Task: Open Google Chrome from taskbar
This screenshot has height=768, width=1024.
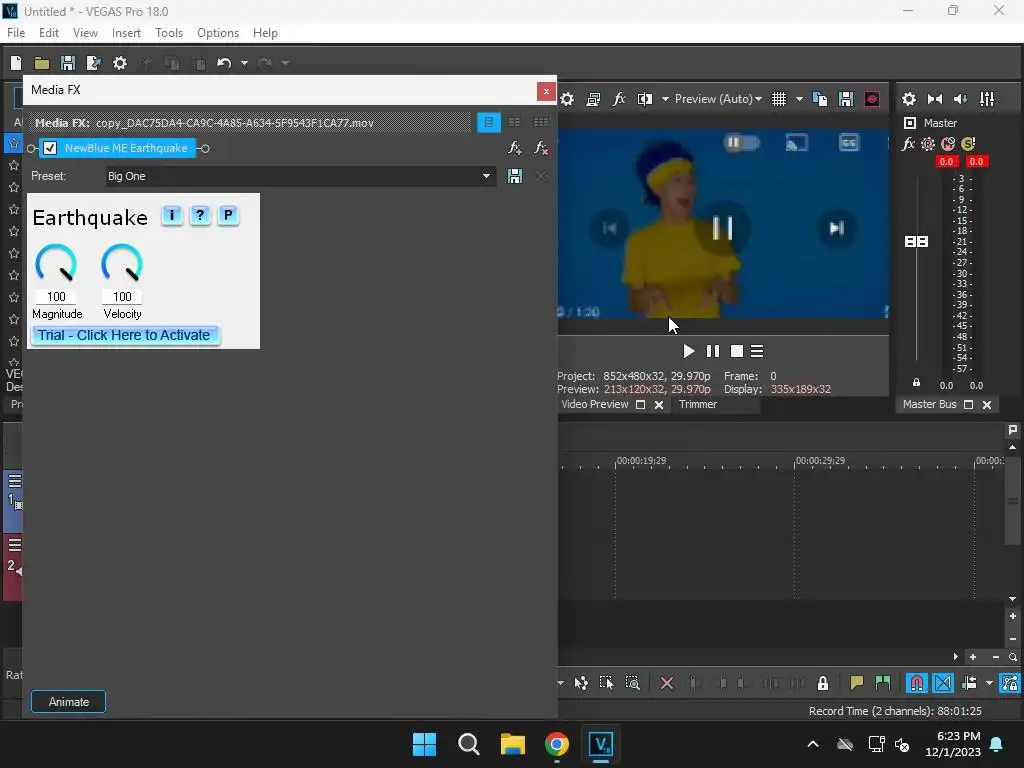Action: pyautogui.click(x=556, y=744)
